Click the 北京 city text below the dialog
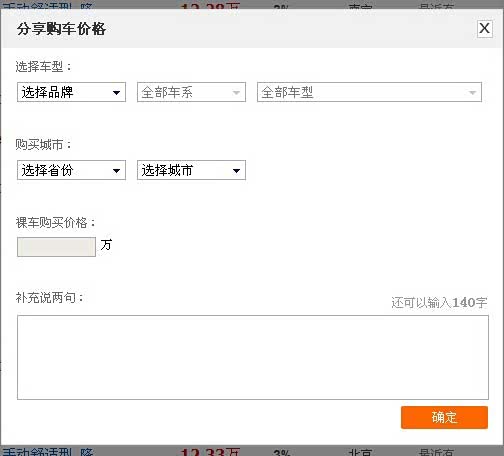This screenshot has width=504, height=456. pos(360,452)
